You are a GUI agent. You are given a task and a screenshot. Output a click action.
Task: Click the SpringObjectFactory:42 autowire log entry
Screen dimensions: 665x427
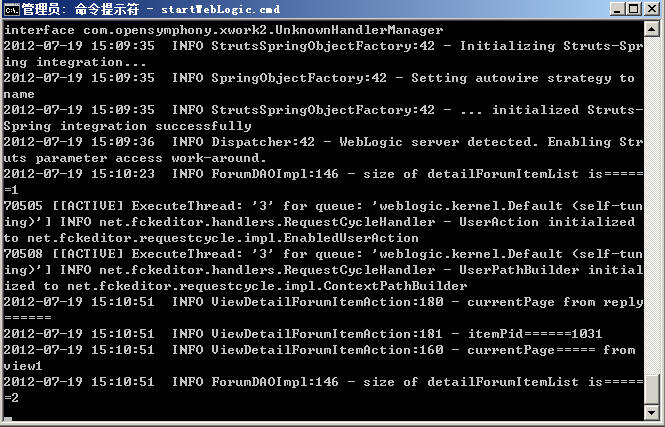tap(319, 78)
